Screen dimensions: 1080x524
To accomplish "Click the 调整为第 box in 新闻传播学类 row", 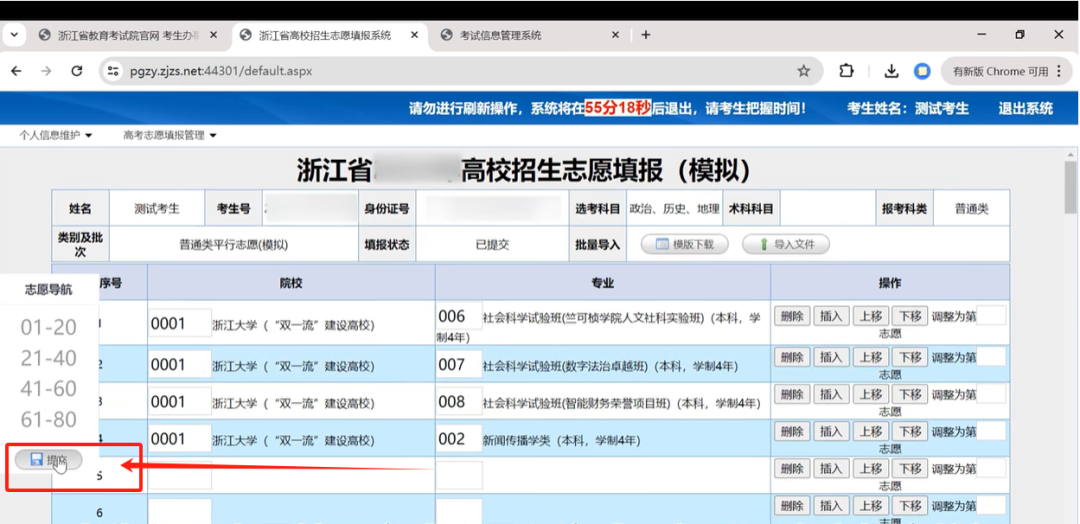I will click(x=991, y=431).
